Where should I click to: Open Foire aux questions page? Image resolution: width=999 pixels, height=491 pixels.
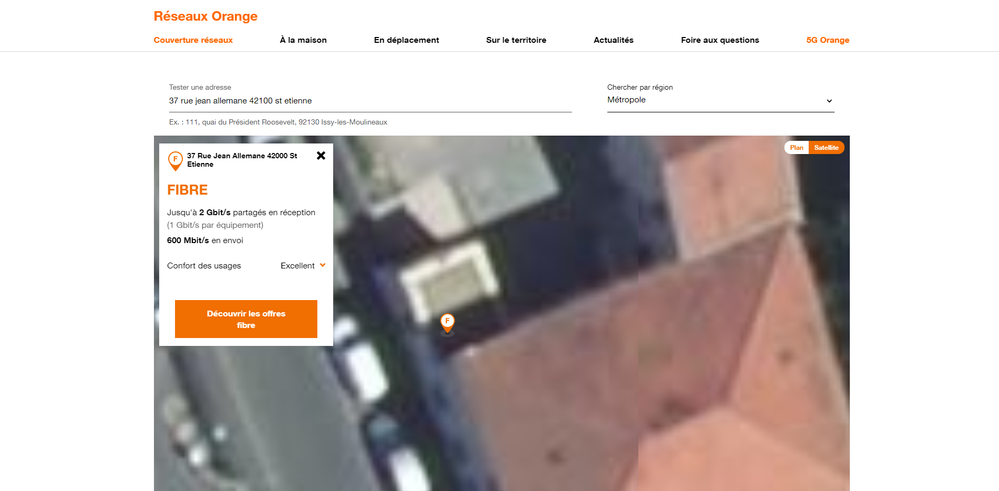coord(720,40)
